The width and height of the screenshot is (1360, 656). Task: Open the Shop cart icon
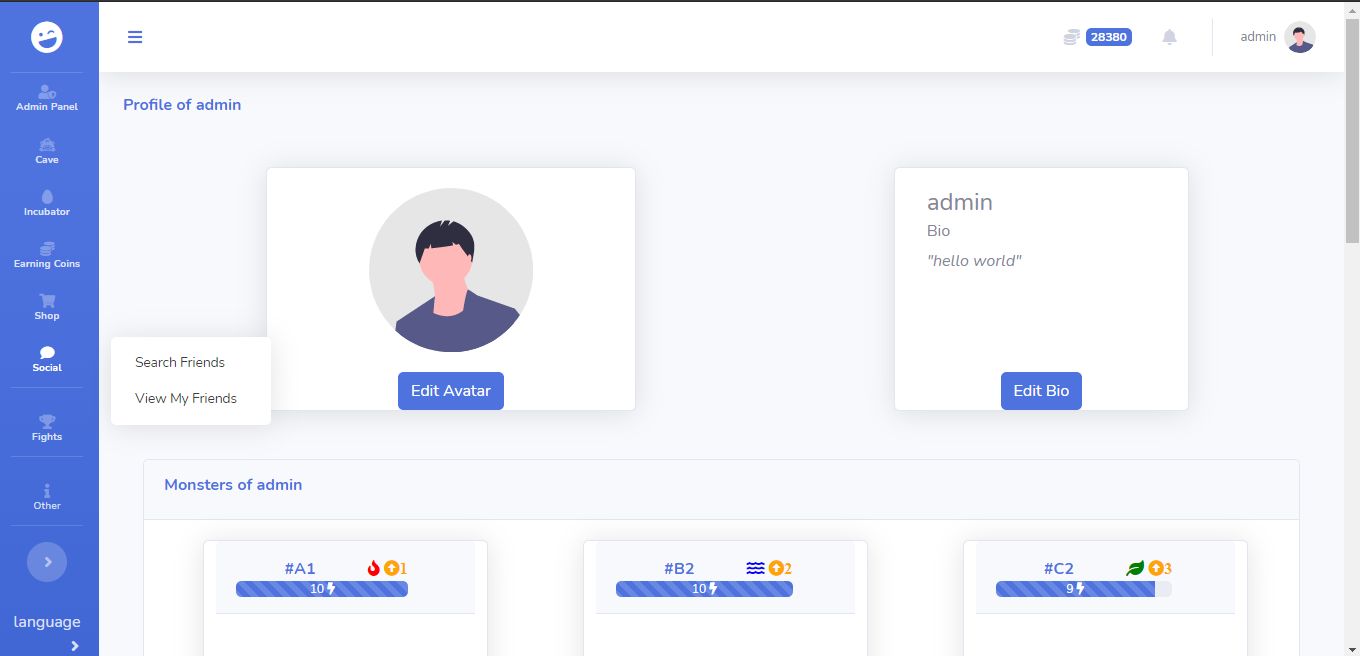point(47,307)
